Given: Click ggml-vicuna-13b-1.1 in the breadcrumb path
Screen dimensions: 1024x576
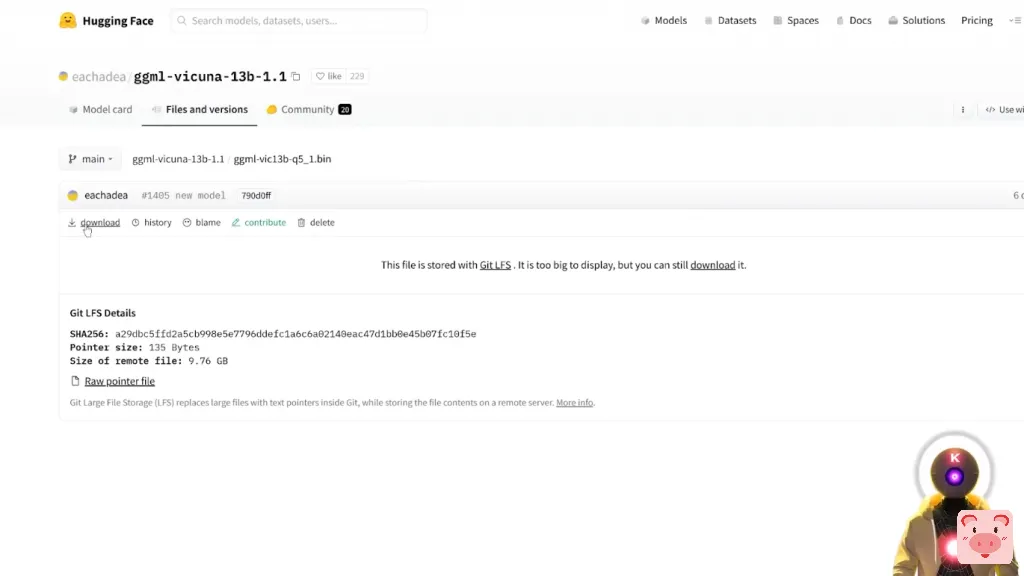Looking at the screenshot, I should [178, 159].
